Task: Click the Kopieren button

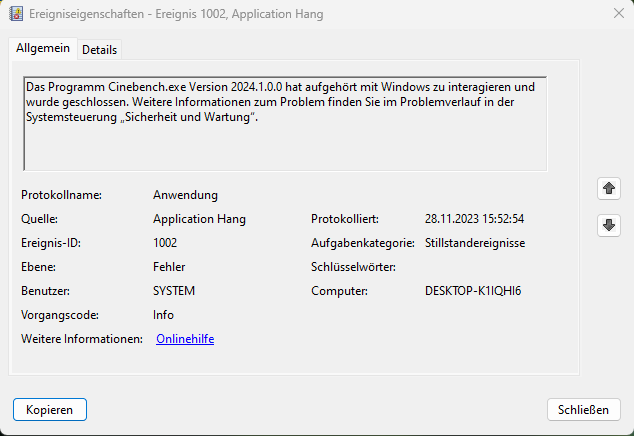Action: [x=50, y=410]
